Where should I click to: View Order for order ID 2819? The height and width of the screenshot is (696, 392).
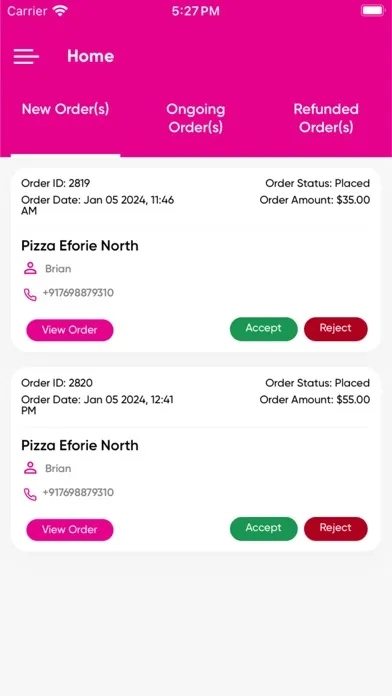pyautogui.click(x=70, y=330)
